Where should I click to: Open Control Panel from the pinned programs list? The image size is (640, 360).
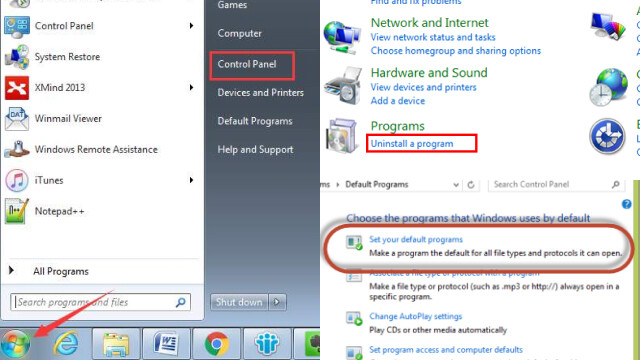click(x=64, y=26)
